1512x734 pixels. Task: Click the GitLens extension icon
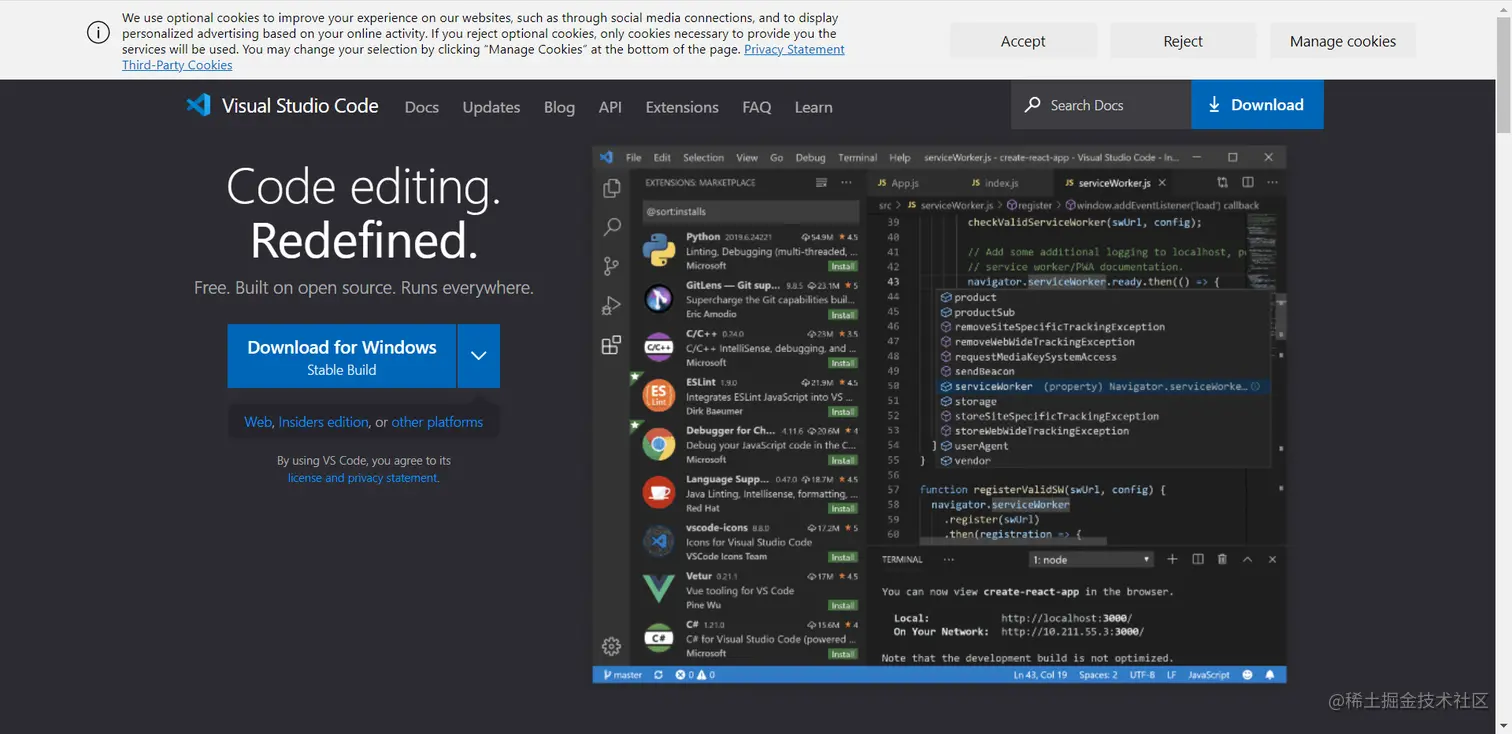point(658,299)
